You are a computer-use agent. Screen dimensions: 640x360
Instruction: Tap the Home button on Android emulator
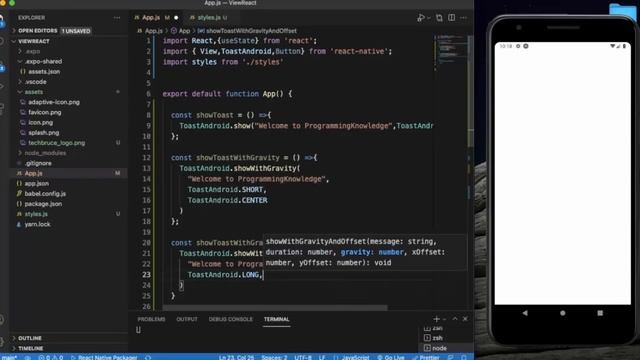562,313
